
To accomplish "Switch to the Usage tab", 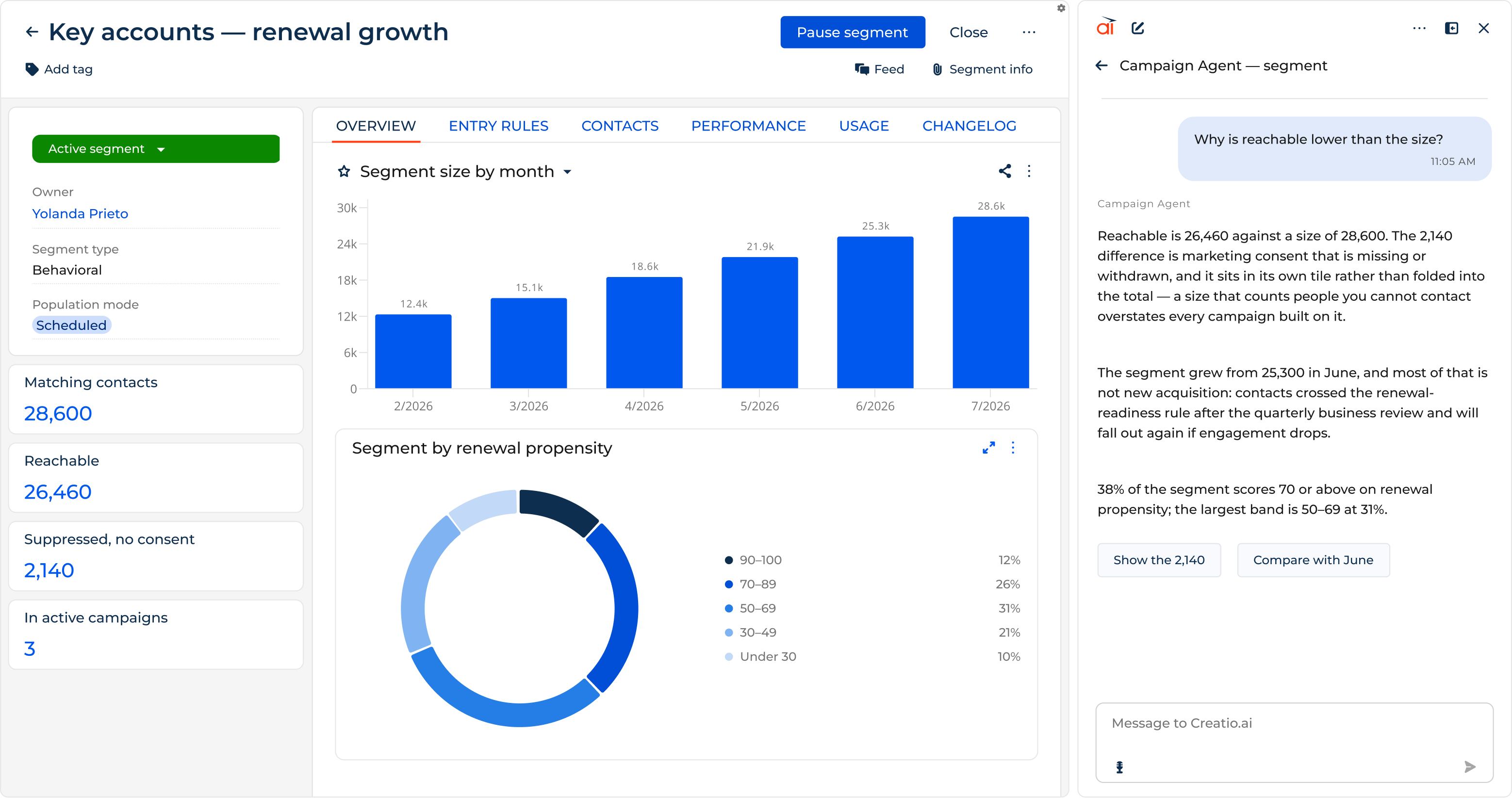I will pyautogui.click(x=863, y=126).
